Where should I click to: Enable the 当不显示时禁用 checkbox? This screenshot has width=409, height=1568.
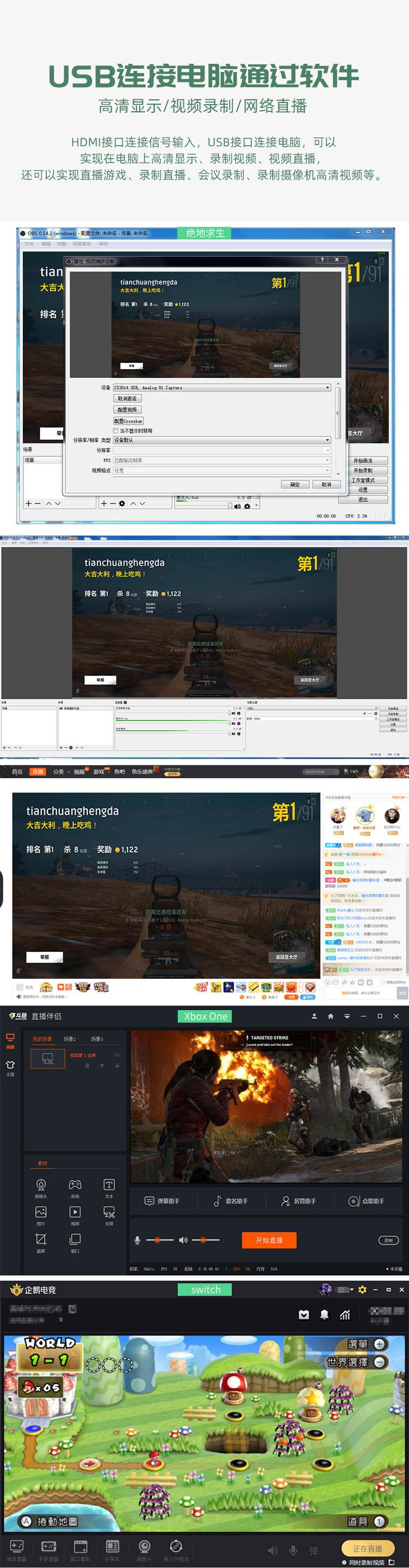[116, 431]
